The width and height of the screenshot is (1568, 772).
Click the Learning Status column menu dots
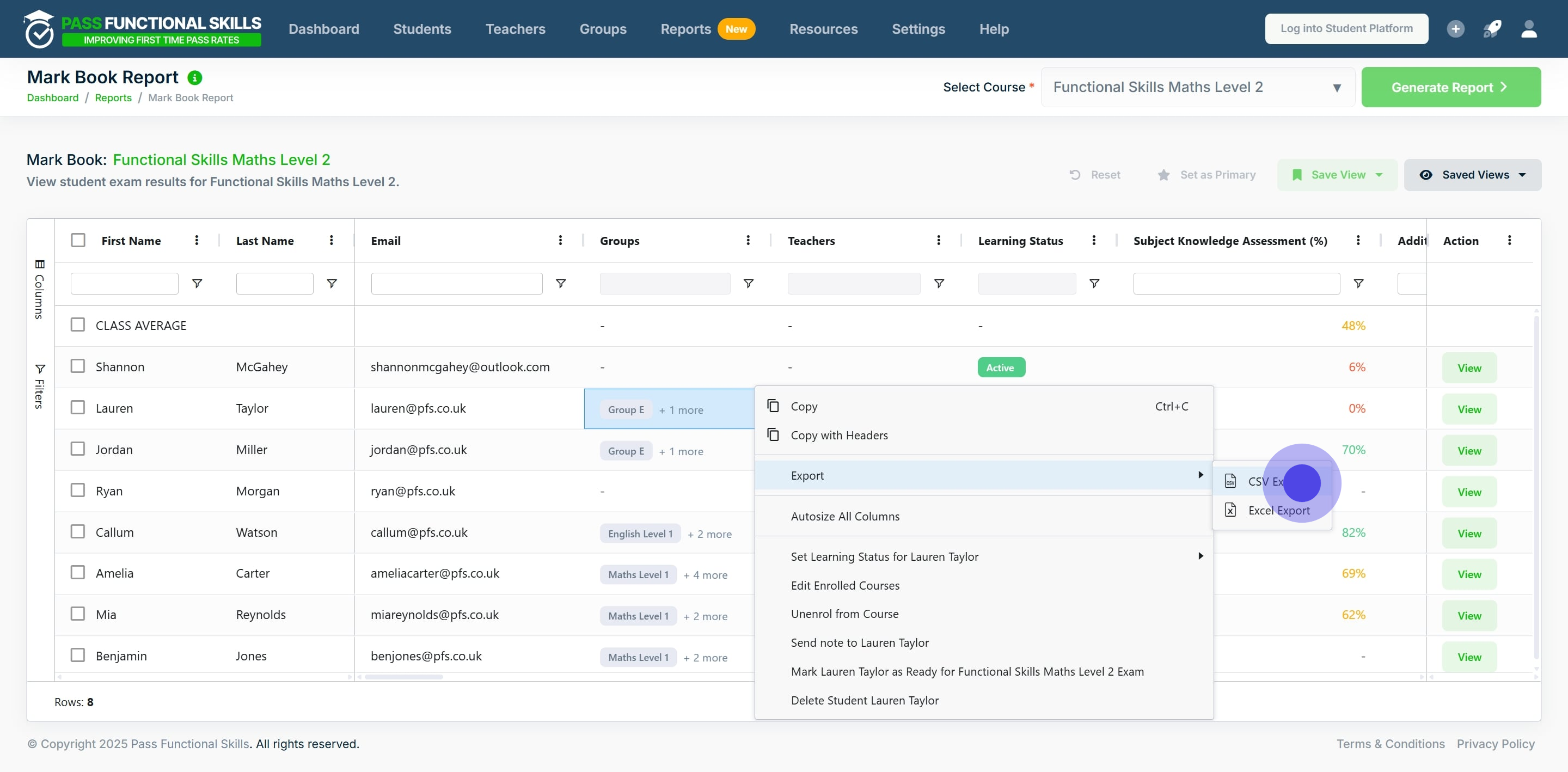(1094, 241)
